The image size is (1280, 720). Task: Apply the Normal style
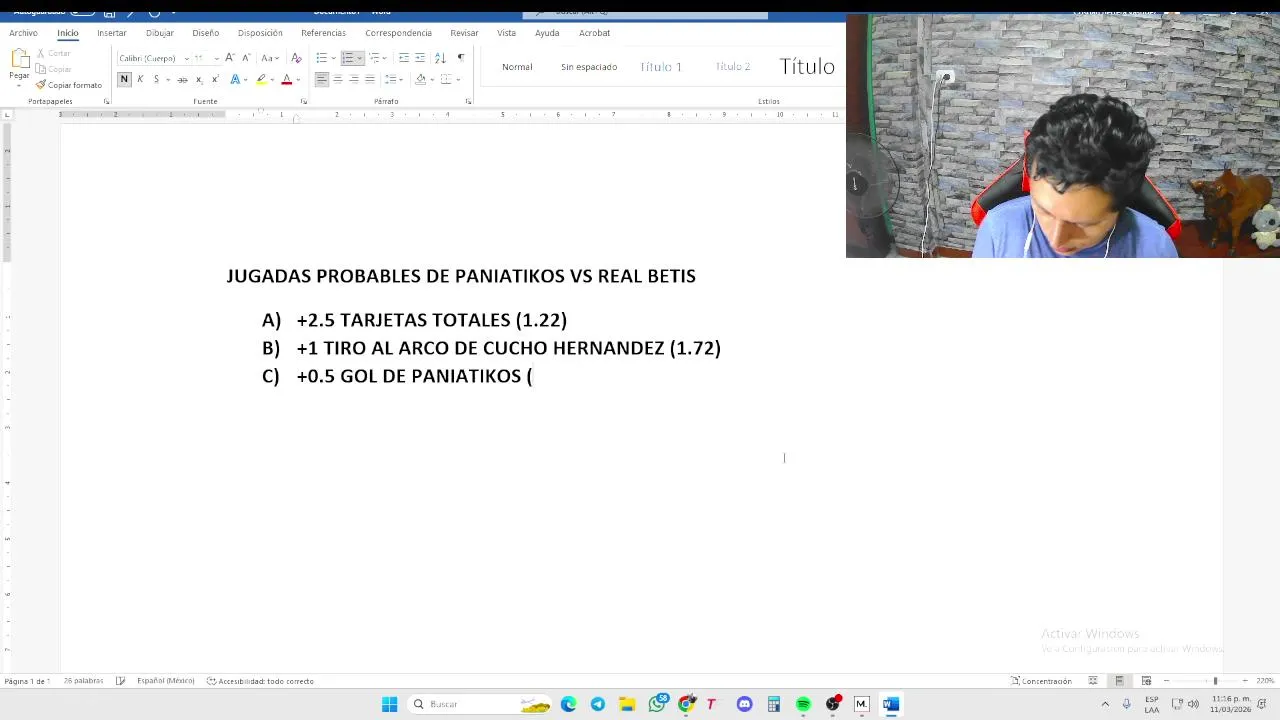(517, 67)
